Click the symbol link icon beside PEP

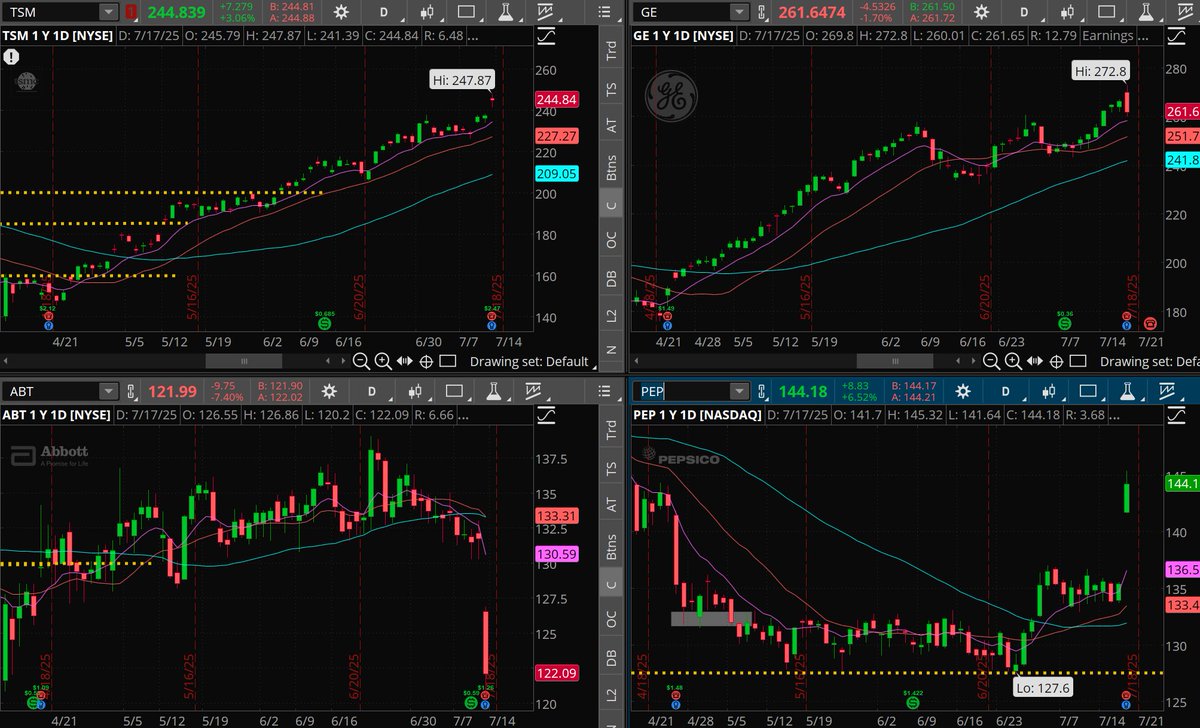[x=762, y=391]
